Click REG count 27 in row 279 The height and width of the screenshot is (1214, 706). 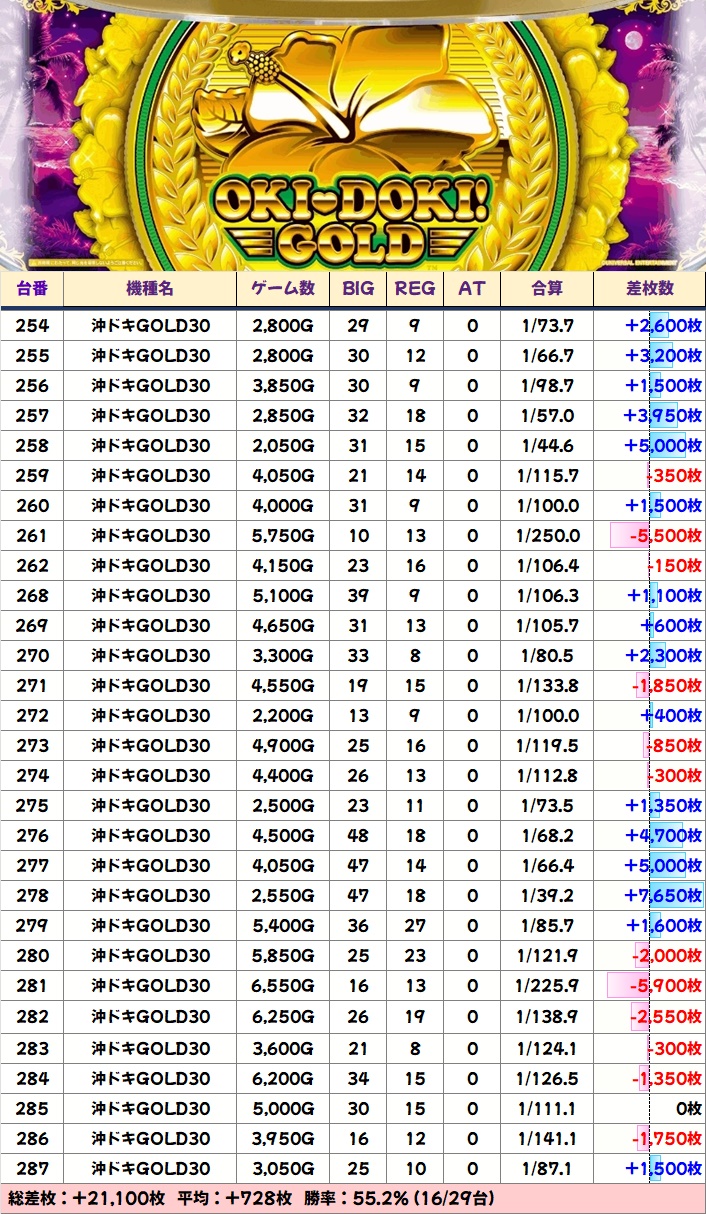[x=415, y=926]
